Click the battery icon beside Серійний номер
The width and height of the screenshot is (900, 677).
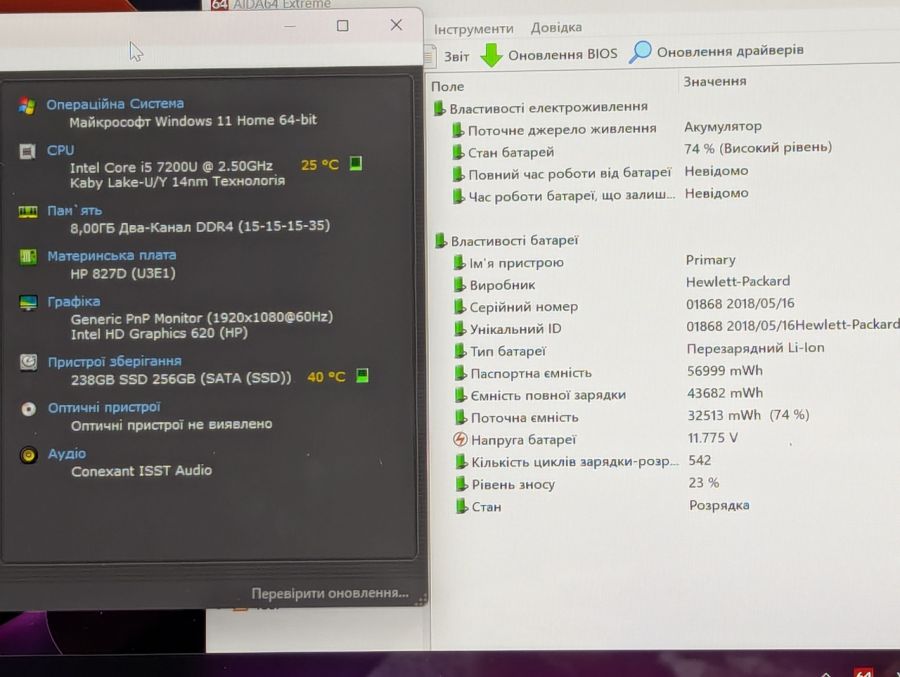click(459, 307)
